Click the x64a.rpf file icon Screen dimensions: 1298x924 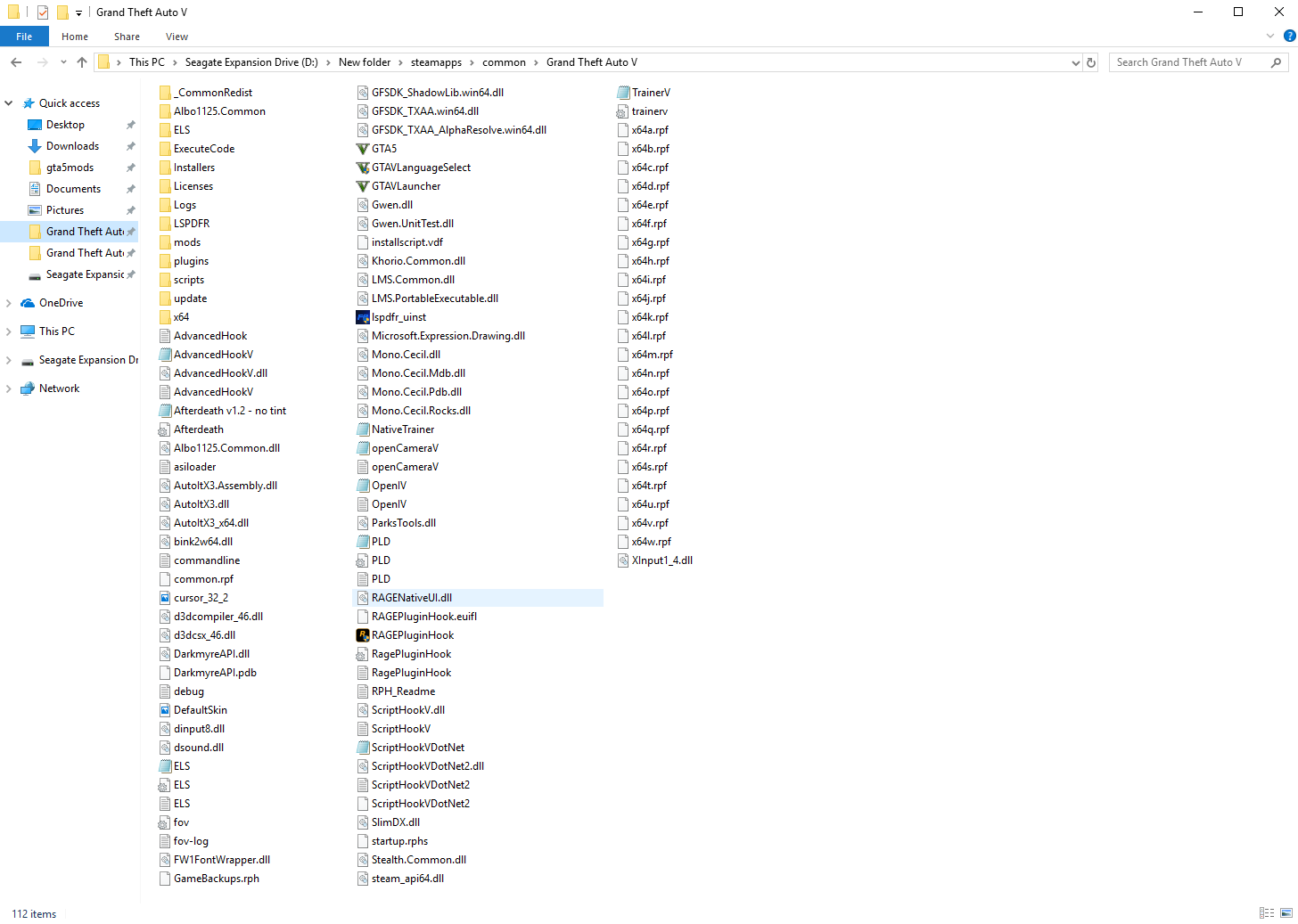point(622,130)
